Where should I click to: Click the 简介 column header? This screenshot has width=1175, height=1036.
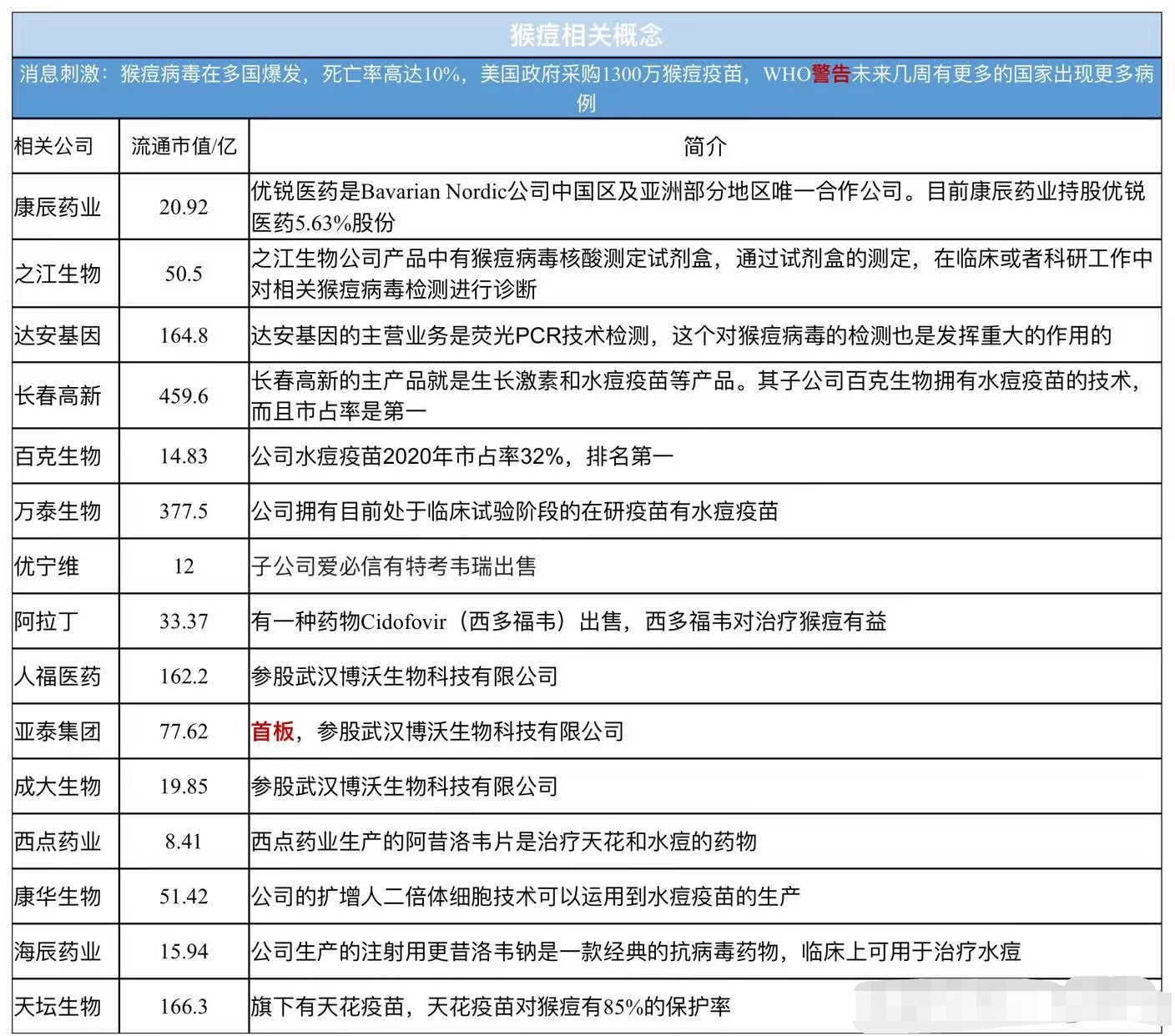[x=705, y=146]
